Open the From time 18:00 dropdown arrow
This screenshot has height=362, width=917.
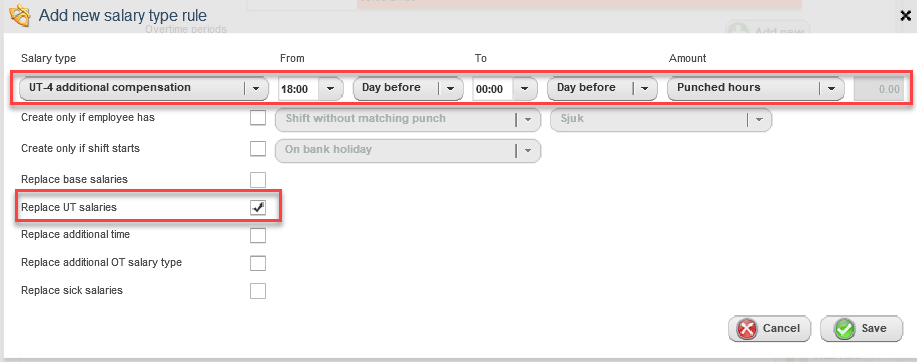coord(330,88)
